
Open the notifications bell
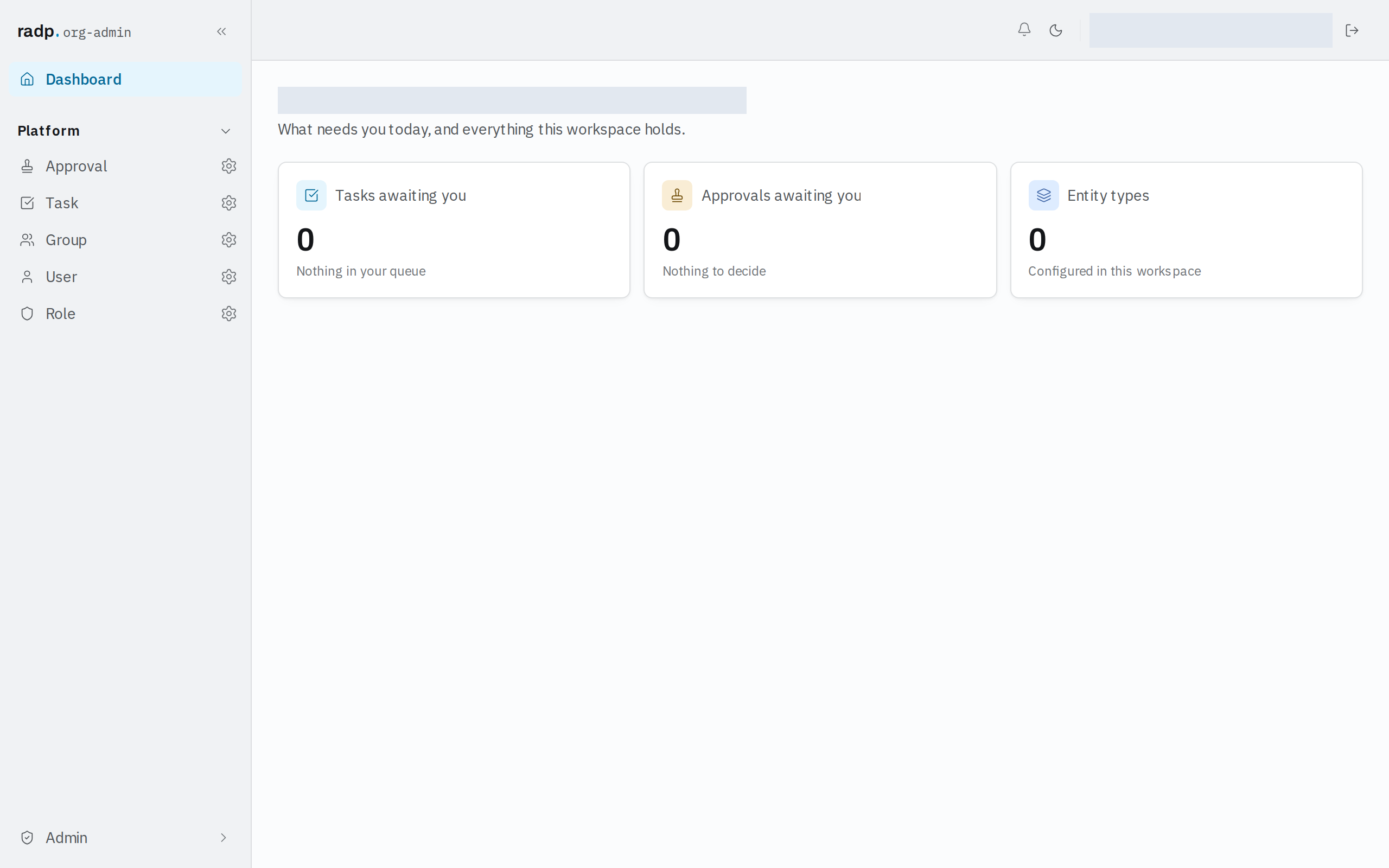coord(1024,30)
